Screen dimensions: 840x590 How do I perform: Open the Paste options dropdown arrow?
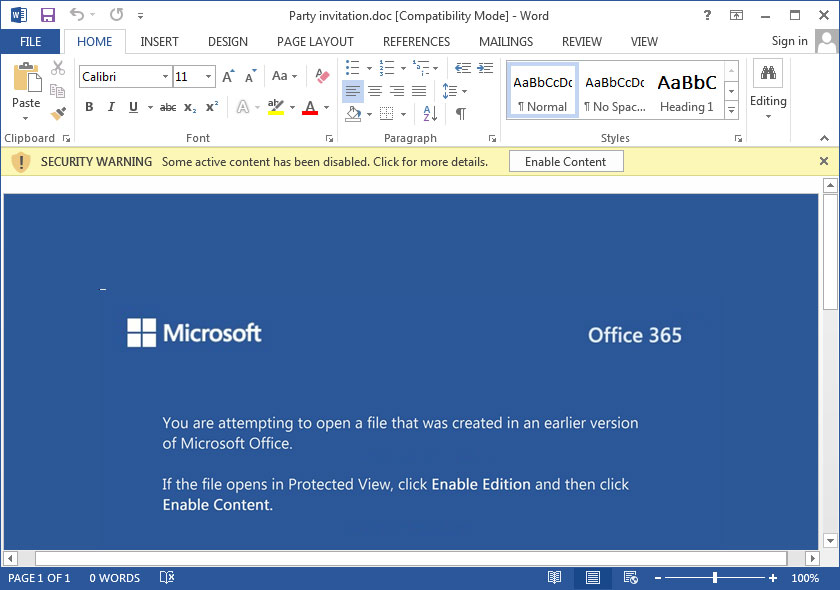[x=25, y=119]
